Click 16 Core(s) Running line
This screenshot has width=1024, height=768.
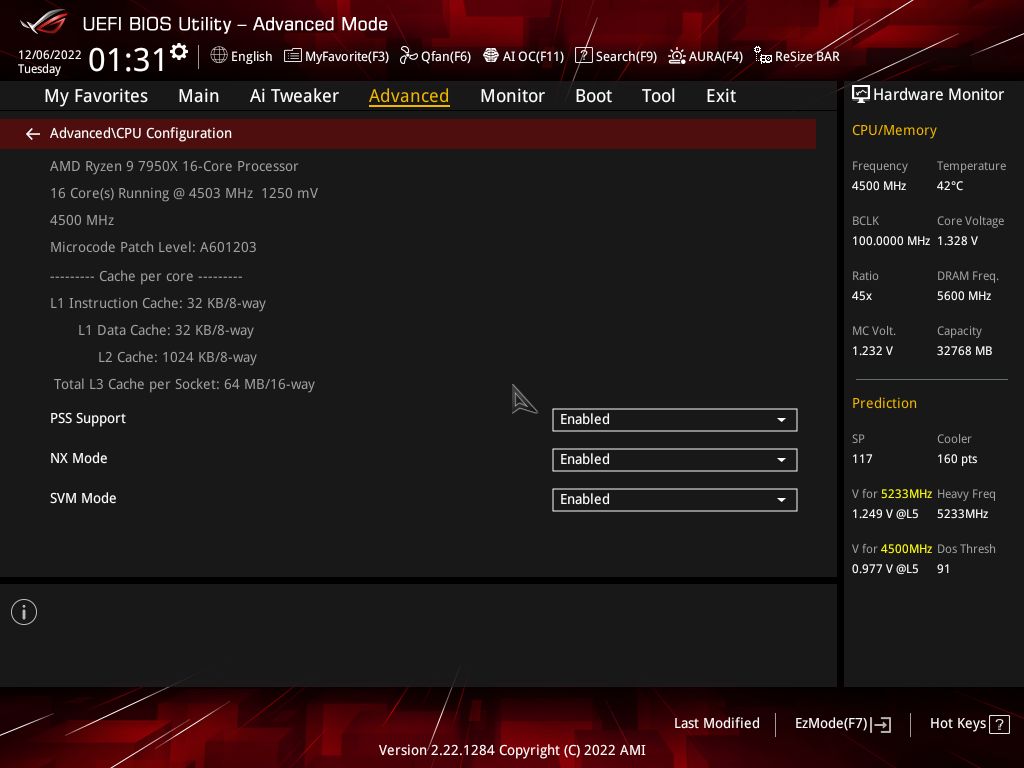(184, 193)
